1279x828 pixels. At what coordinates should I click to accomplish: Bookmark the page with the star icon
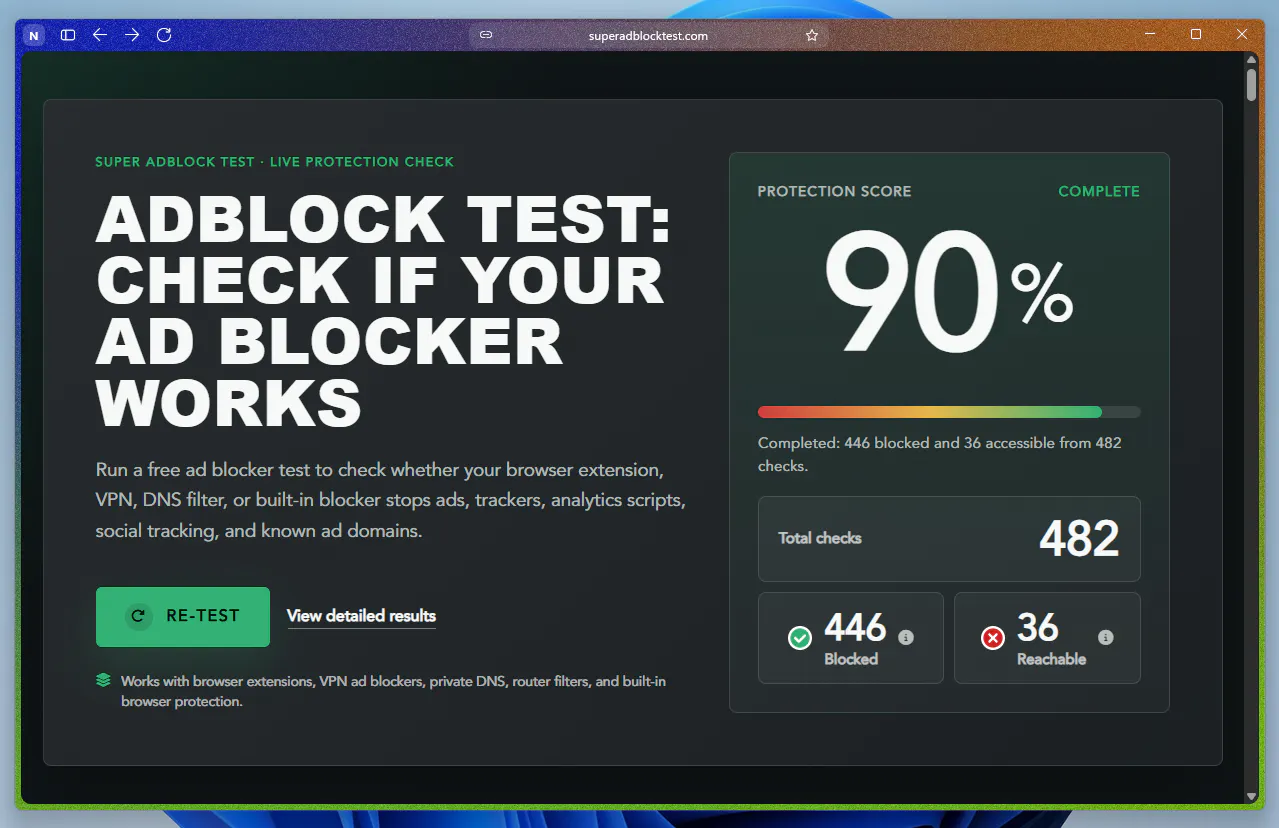812,35
